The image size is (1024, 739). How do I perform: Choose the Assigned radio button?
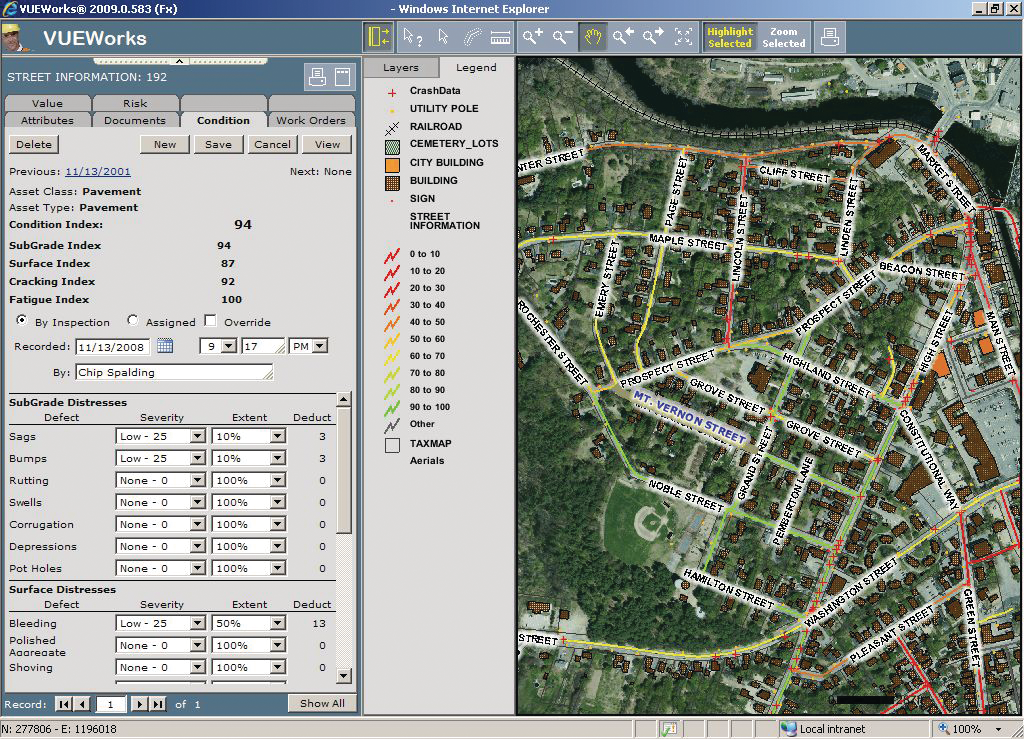(132, 320)
